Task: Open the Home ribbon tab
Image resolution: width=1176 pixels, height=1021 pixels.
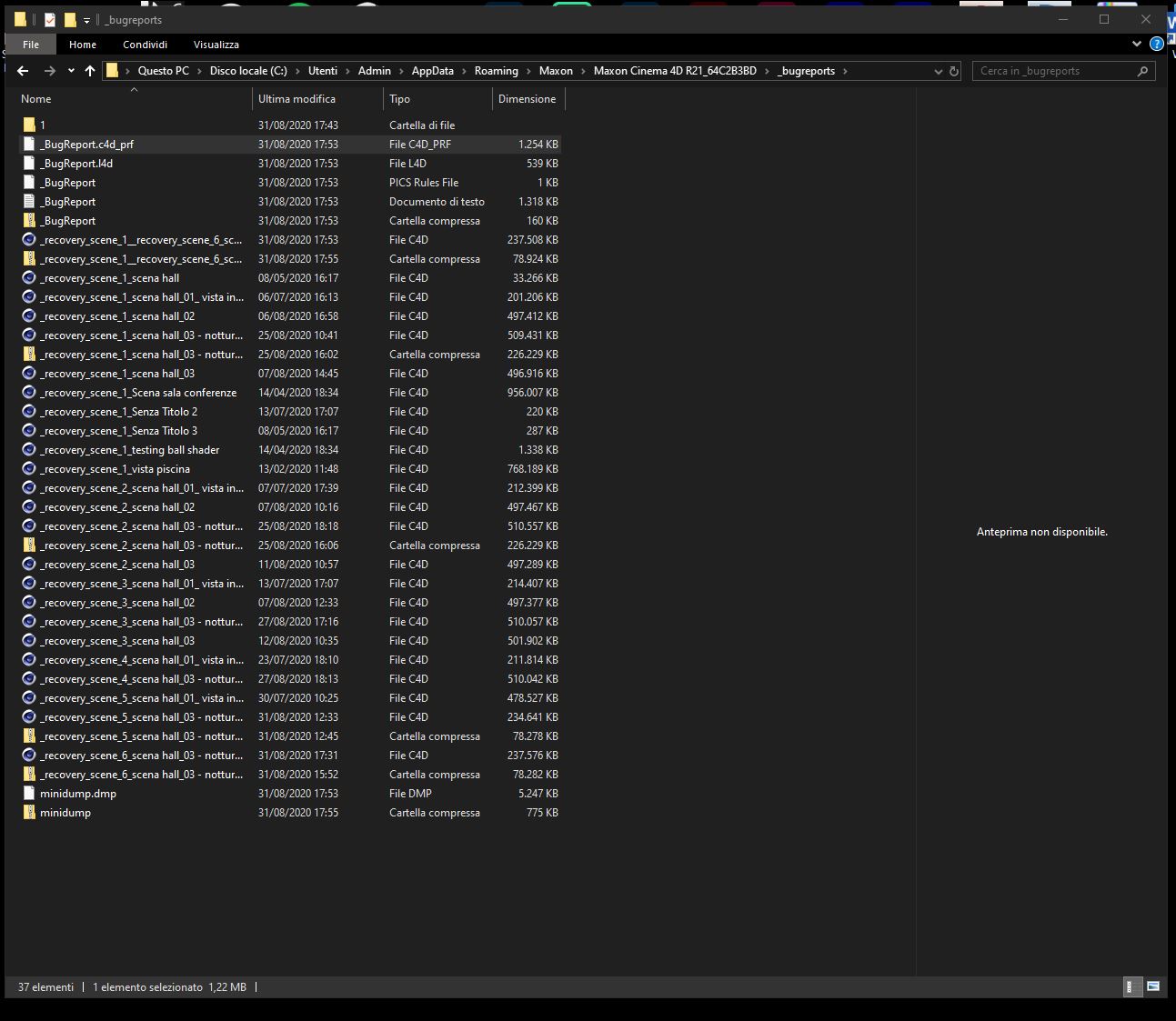Action: 83,44
